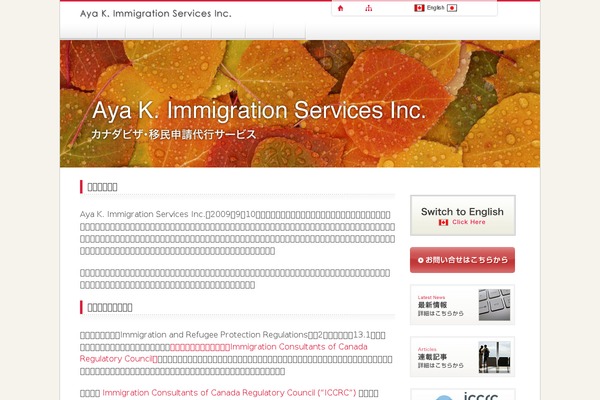Click the ICCRC logo banner
The height and width of the screenshot is (400, 600).
click(462, 394)
